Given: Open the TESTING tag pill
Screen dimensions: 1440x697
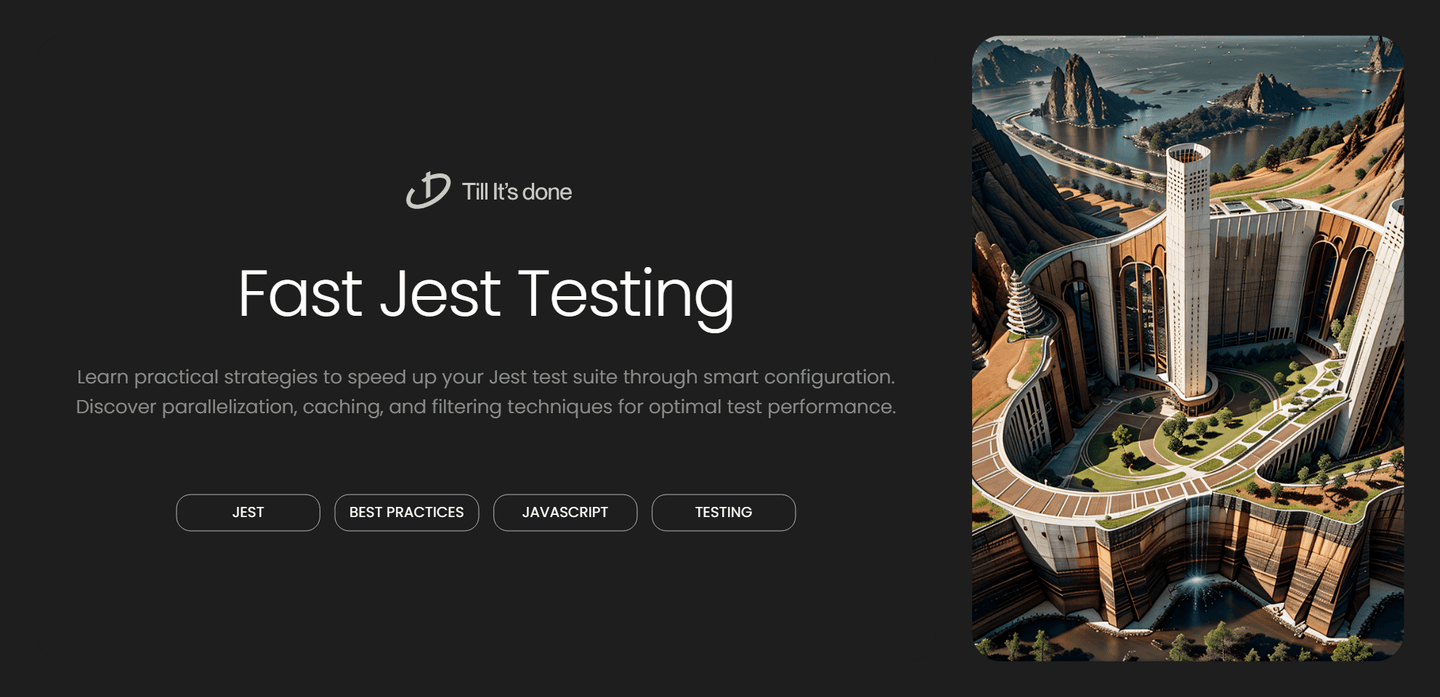Looking at the screenshot, I should pyautogui.click(x=723, y=512).
